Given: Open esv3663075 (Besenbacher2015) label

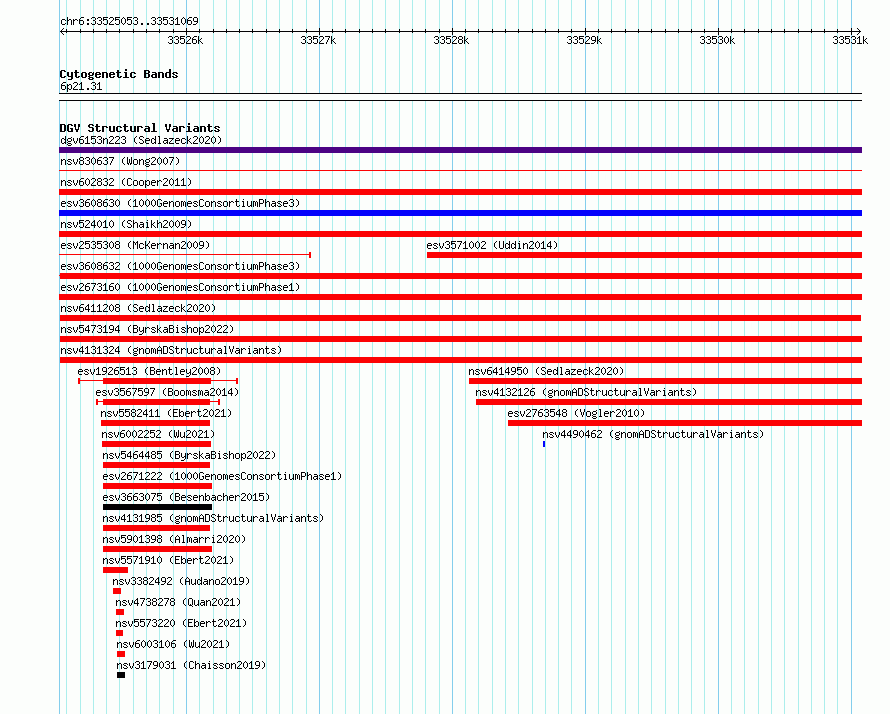Looking at the screenshot, I should [186, 497].
